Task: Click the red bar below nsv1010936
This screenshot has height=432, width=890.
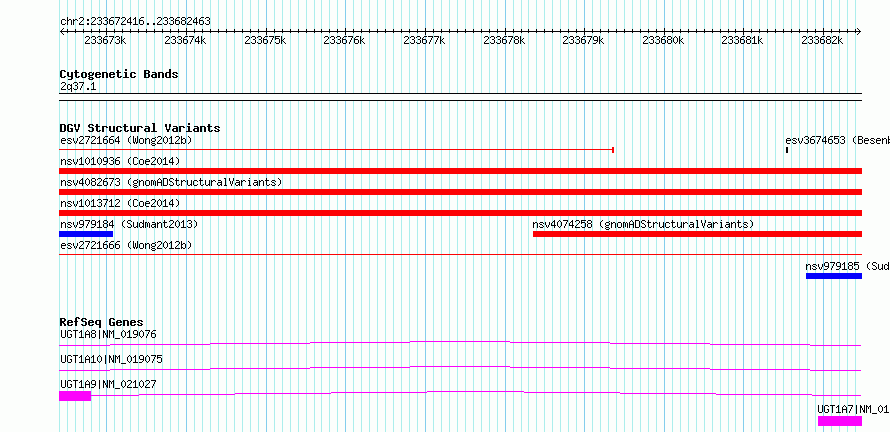Action: 460,171
